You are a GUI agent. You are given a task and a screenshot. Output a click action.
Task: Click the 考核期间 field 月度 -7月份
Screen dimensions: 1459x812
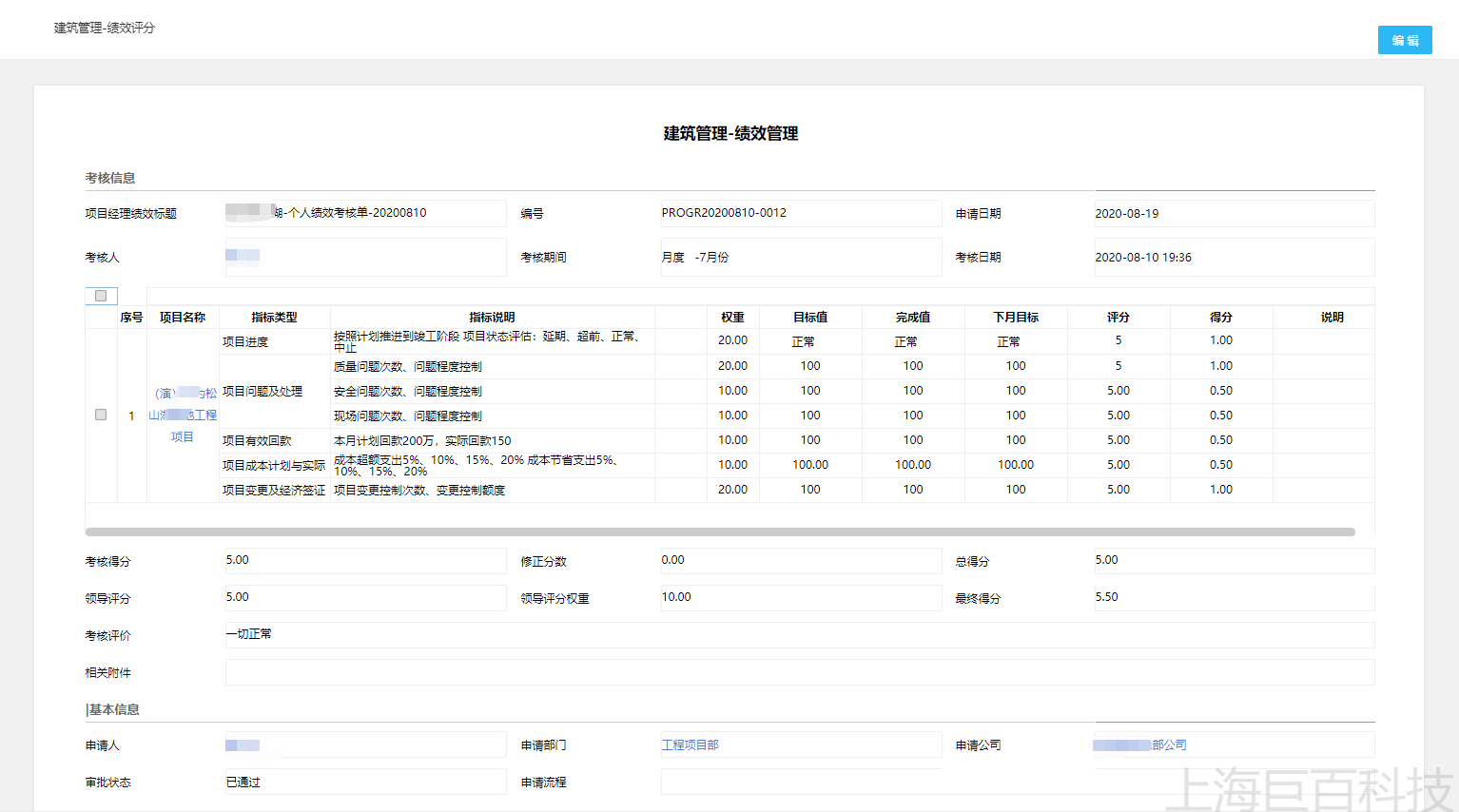[801, 257]
